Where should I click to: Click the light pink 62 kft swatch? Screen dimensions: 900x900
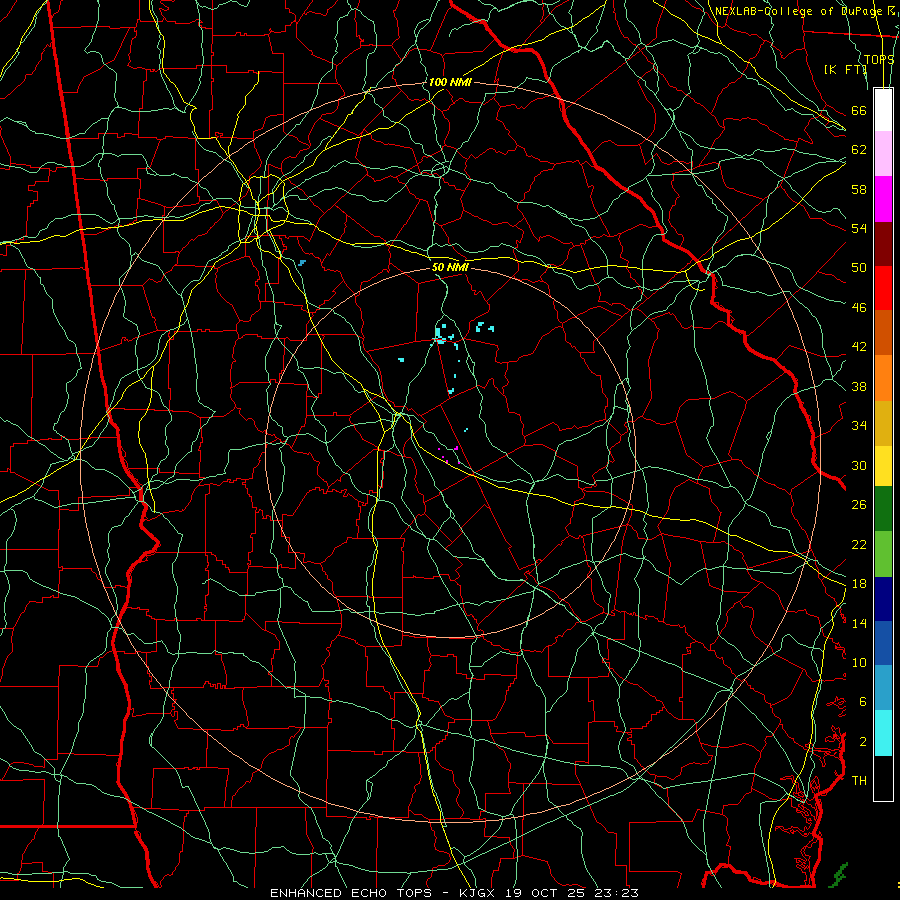tap(883, 154)
